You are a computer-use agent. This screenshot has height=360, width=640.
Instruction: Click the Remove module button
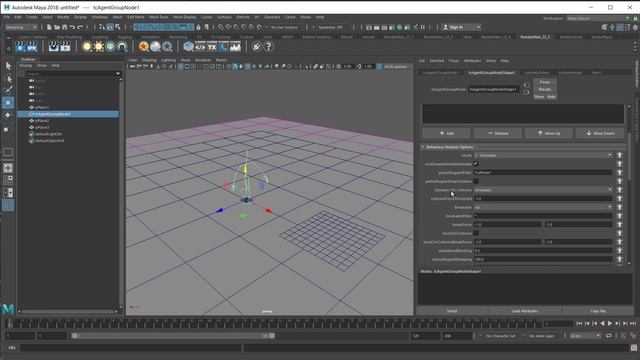[x=498, y=133]
